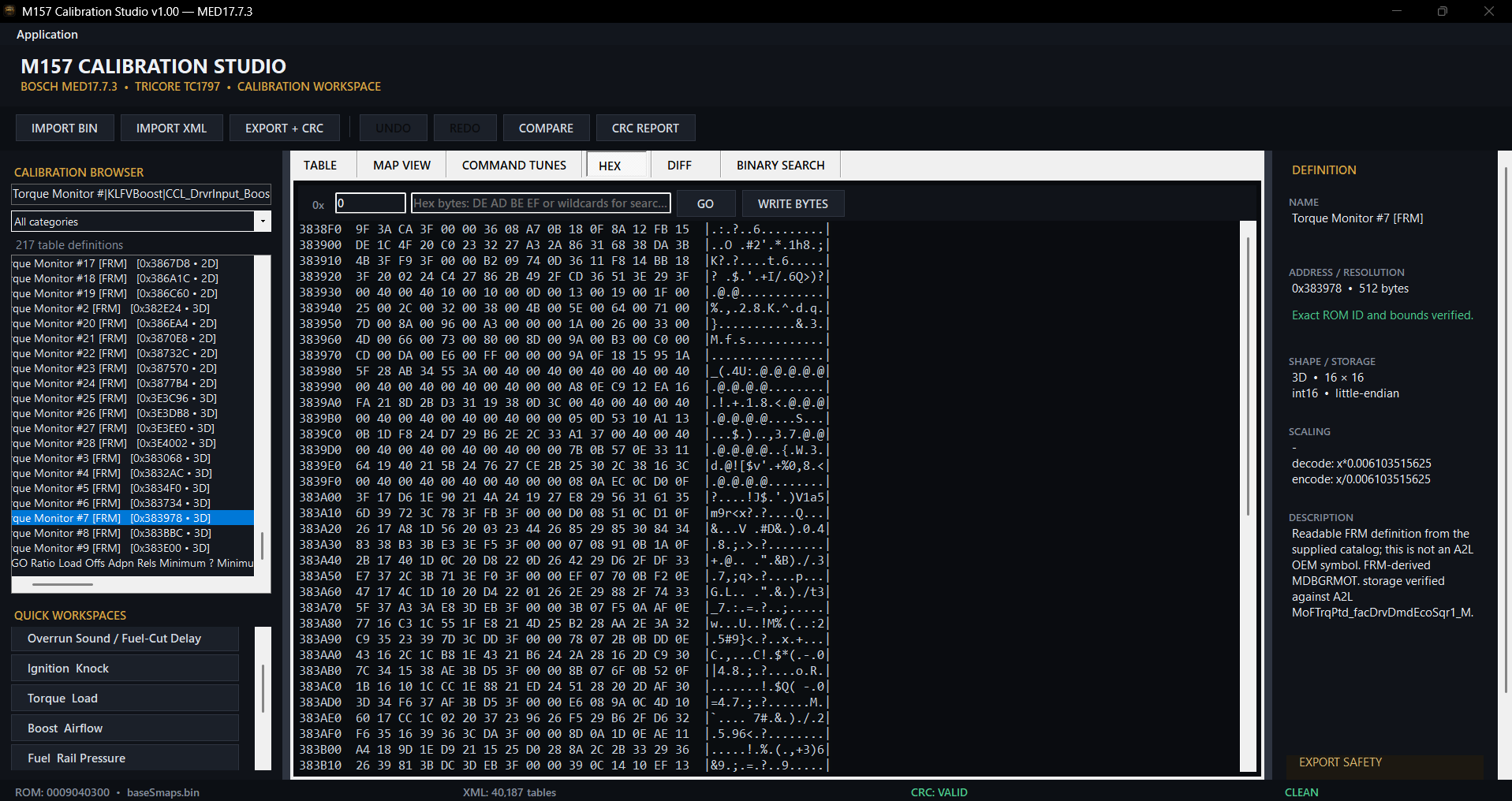Image resolution: width=1512 pixels, height=801 pixels.
Task: Click the 'XML: 40,187 tables' status text
Action: tap(509, 792)
